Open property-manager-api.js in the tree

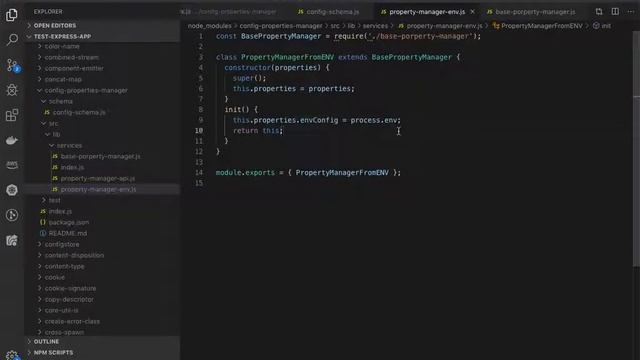pyautogui.click(x=102, y=178)
